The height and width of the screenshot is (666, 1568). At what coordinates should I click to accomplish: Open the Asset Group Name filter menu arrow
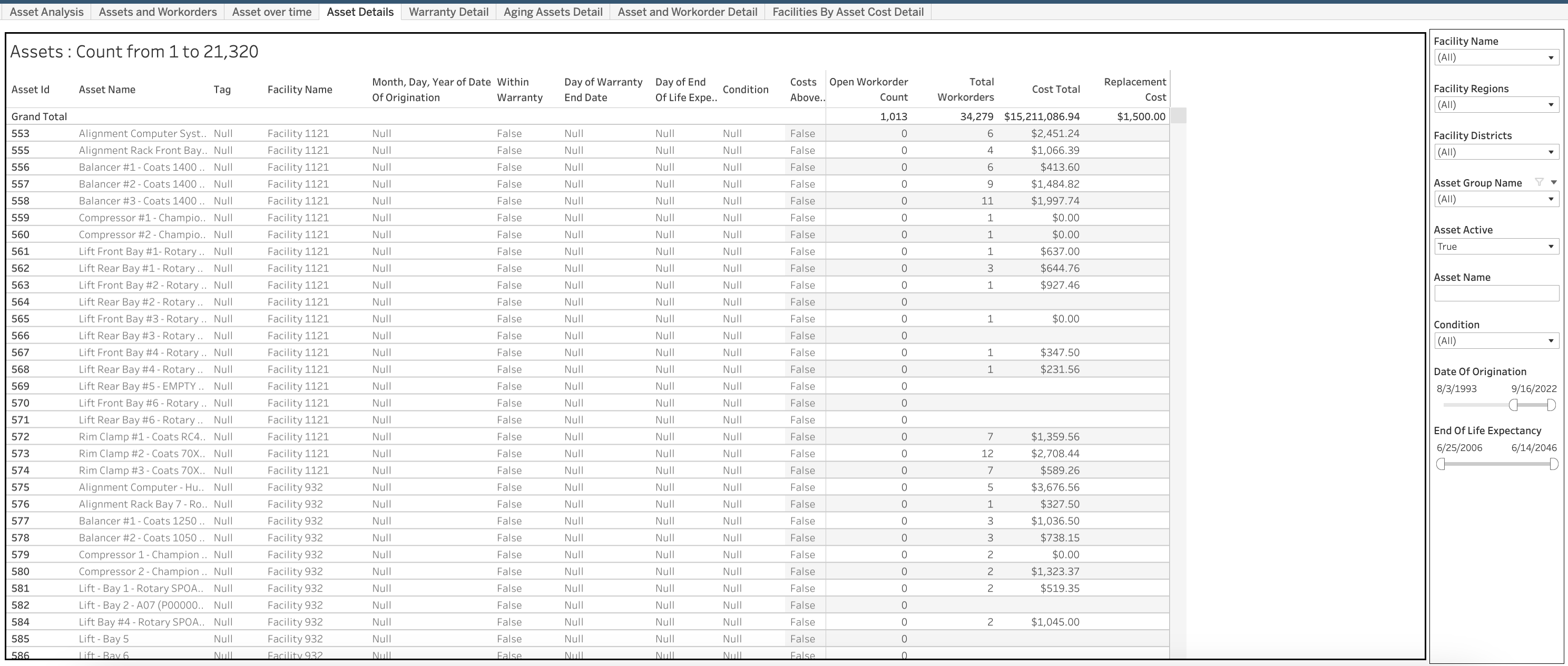click(1553, 182)
